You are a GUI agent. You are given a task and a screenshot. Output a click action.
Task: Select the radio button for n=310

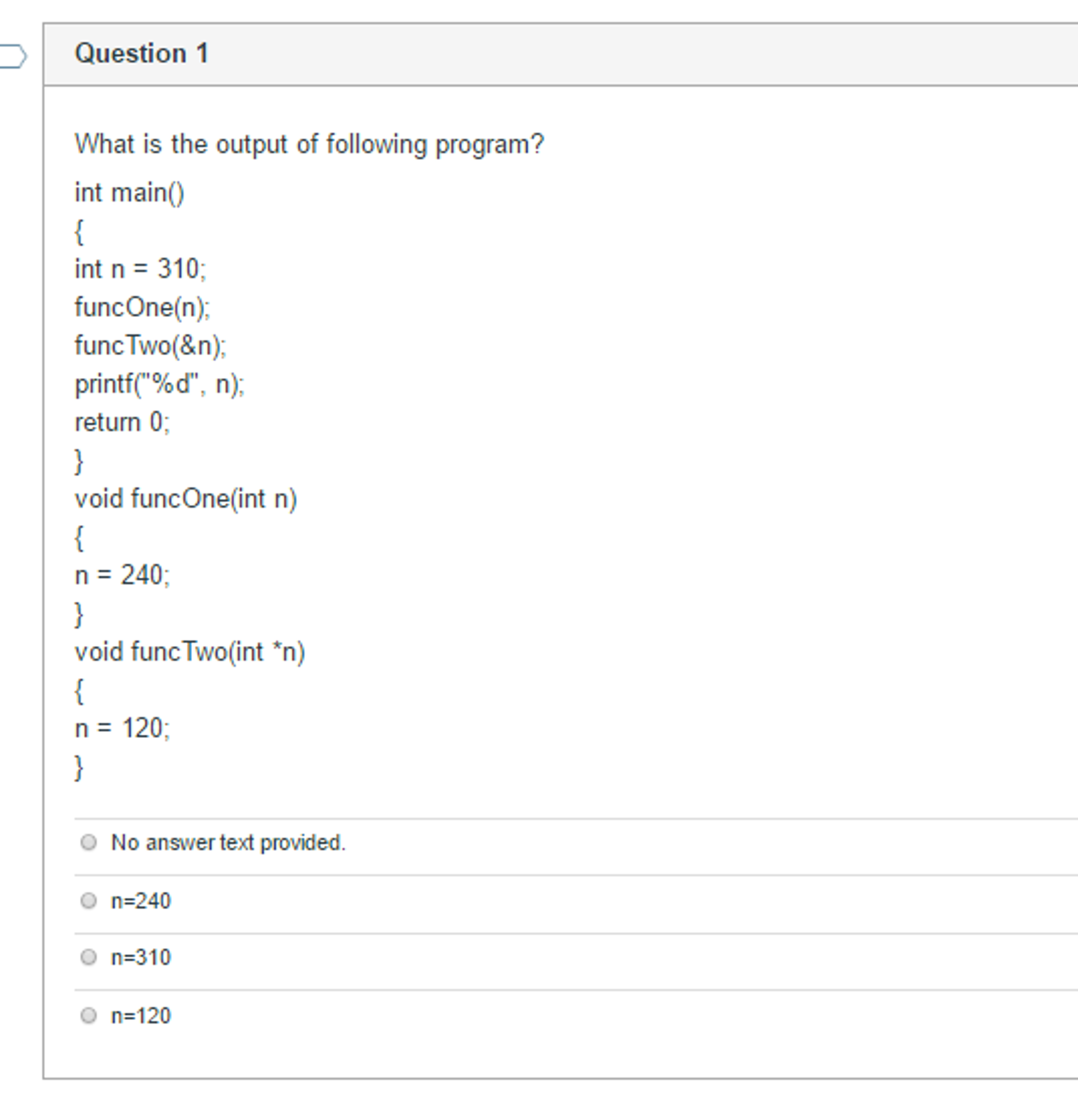coord(90,959)
